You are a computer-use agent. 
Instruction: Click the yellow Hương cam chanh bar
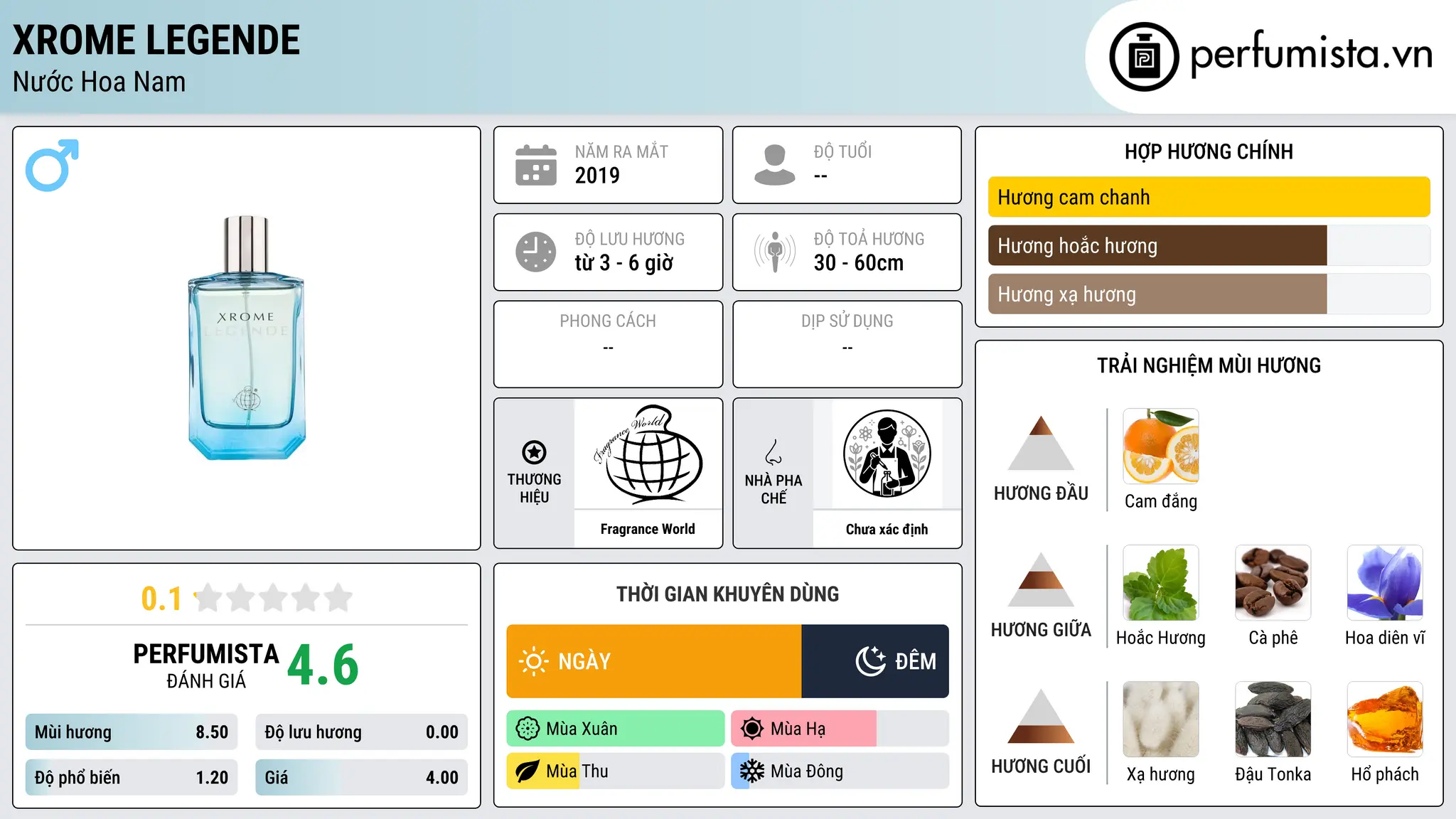(x=1209, y=197)
